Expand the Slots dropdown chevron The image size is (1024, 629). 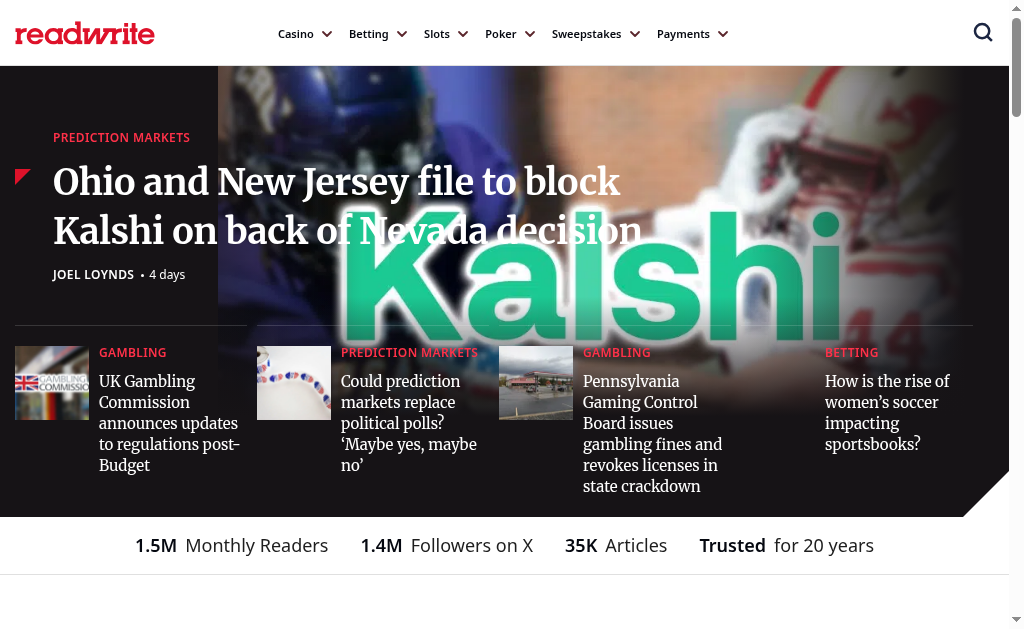pyautogui.click(x=463, y=34)
